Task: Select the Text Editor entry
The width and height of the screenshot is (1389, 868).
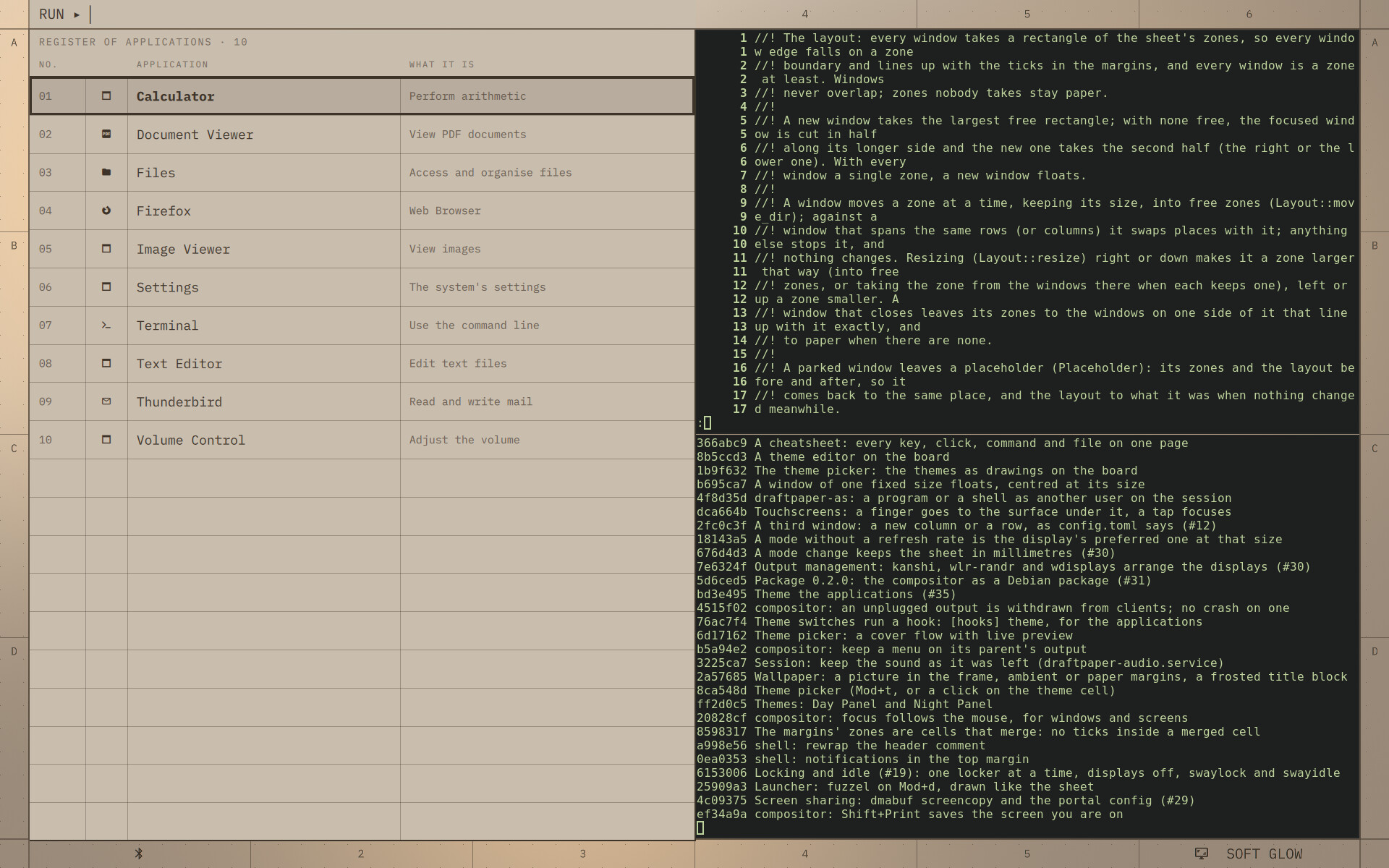Action: click(x=362, y=364)
